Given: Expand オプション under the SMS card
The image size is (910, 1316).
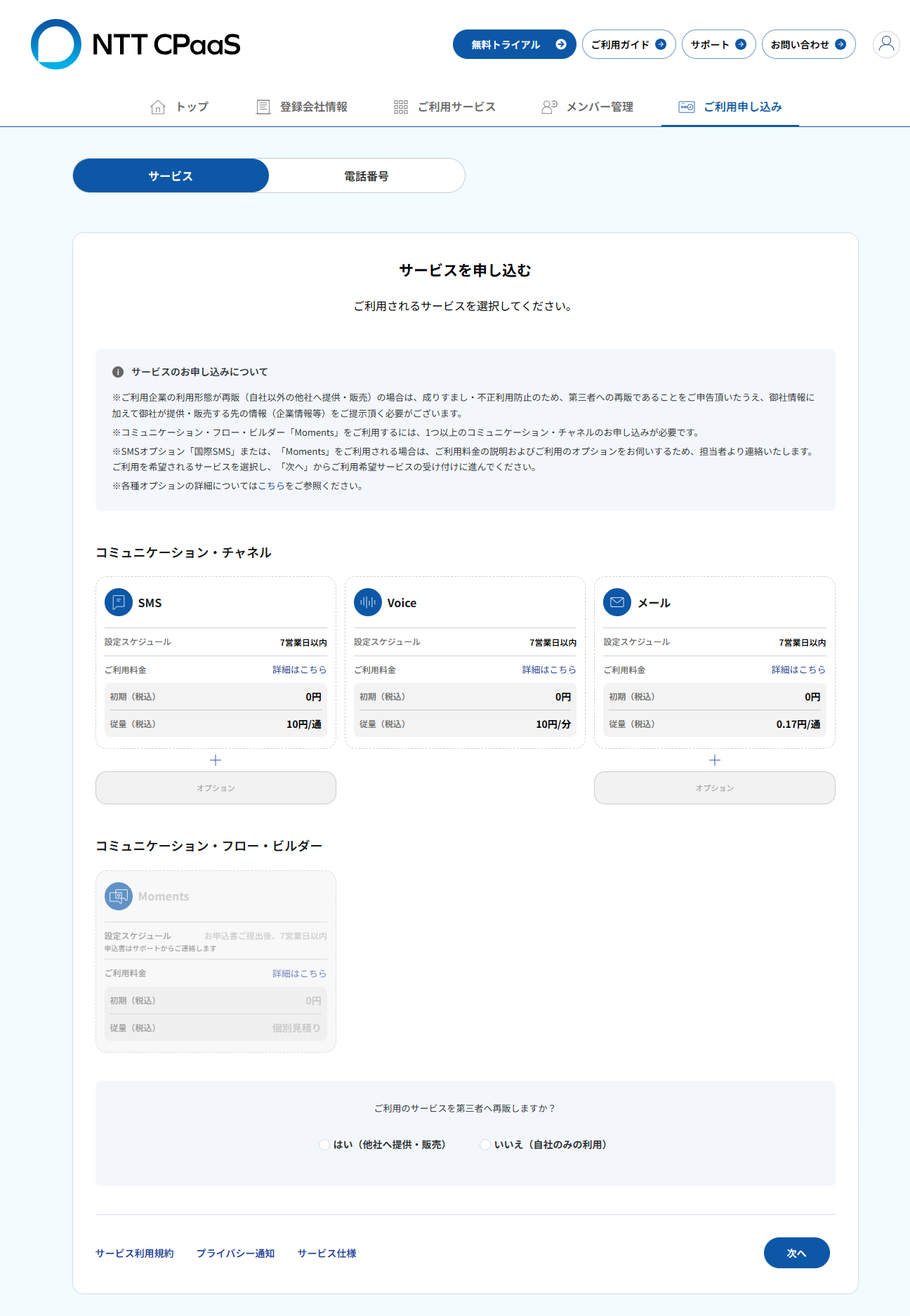Looking at the screenshot, I should pos(216,788).
